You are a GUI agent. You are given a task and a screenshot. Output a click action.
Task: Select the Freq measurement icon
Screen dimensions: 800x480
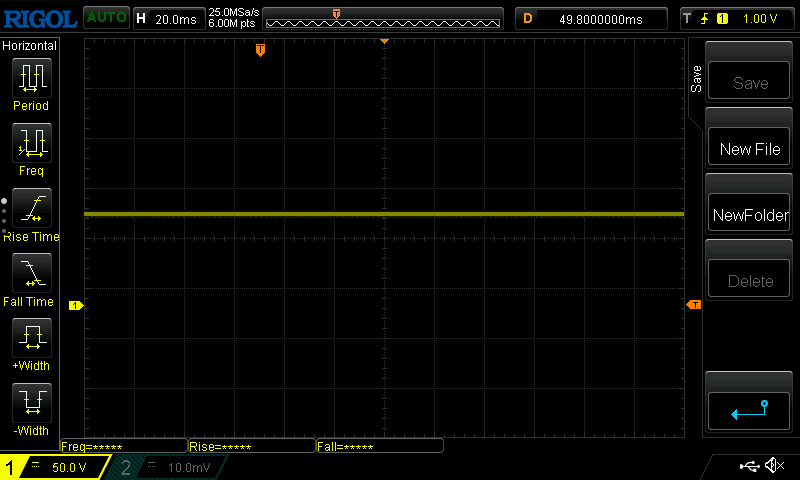pos(32,143)
